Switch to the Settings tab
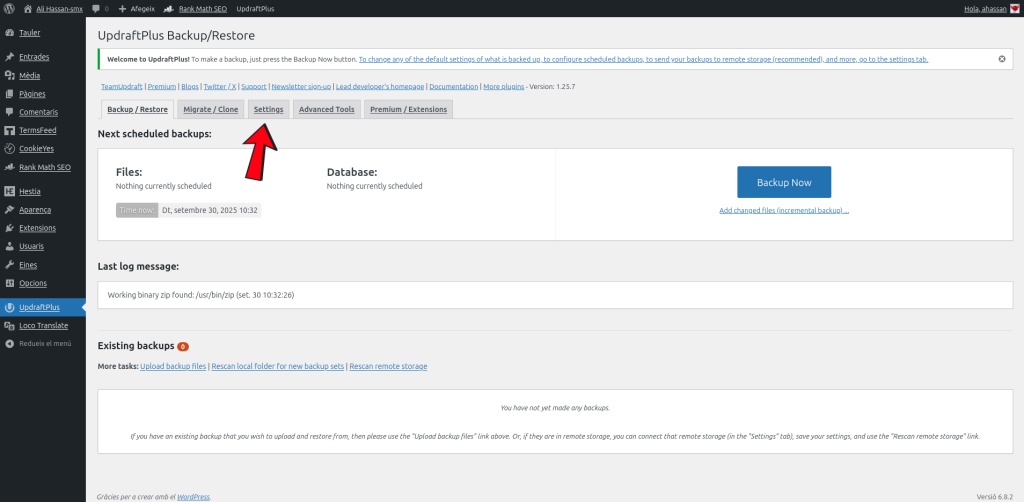This screenshot has height=502, width=1024. pyautogui.click(x=268, y=109)
